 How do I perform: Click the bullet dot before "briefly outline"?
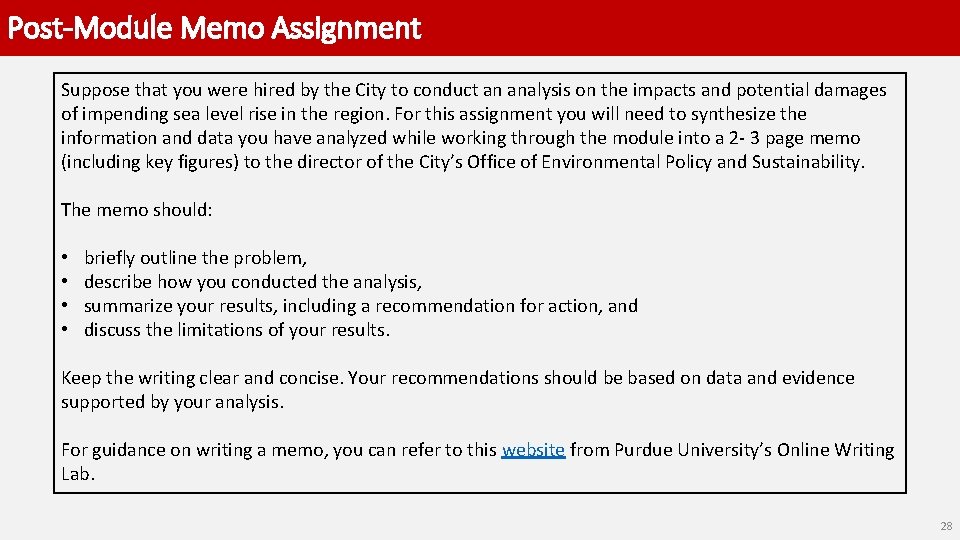(x=65, y=258)
